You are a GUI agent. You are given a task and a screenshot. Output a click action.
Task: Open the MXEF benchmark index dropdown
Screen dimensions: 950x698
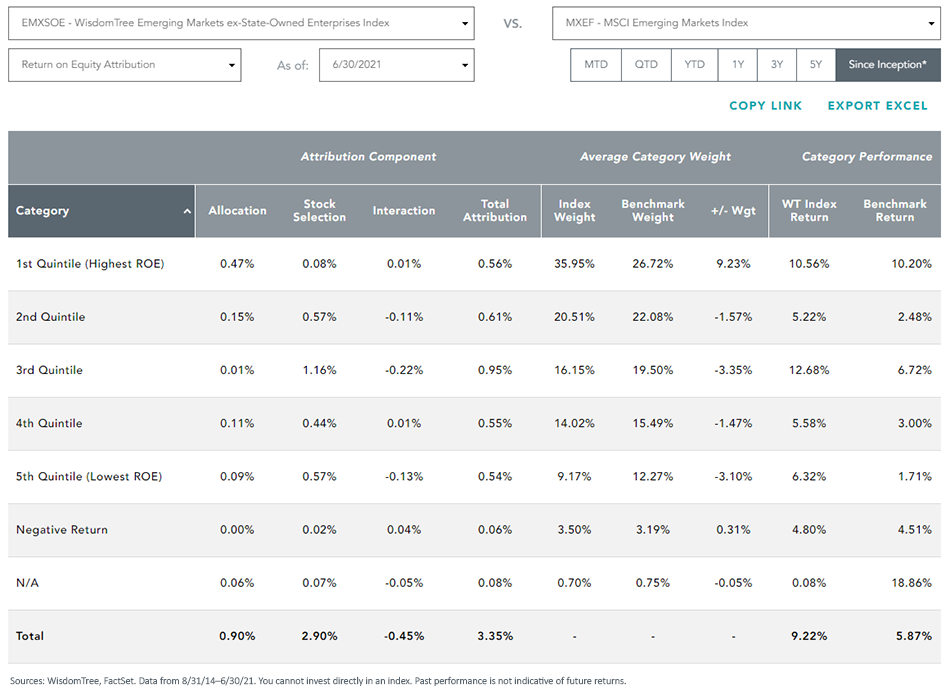tap(746, 23)
